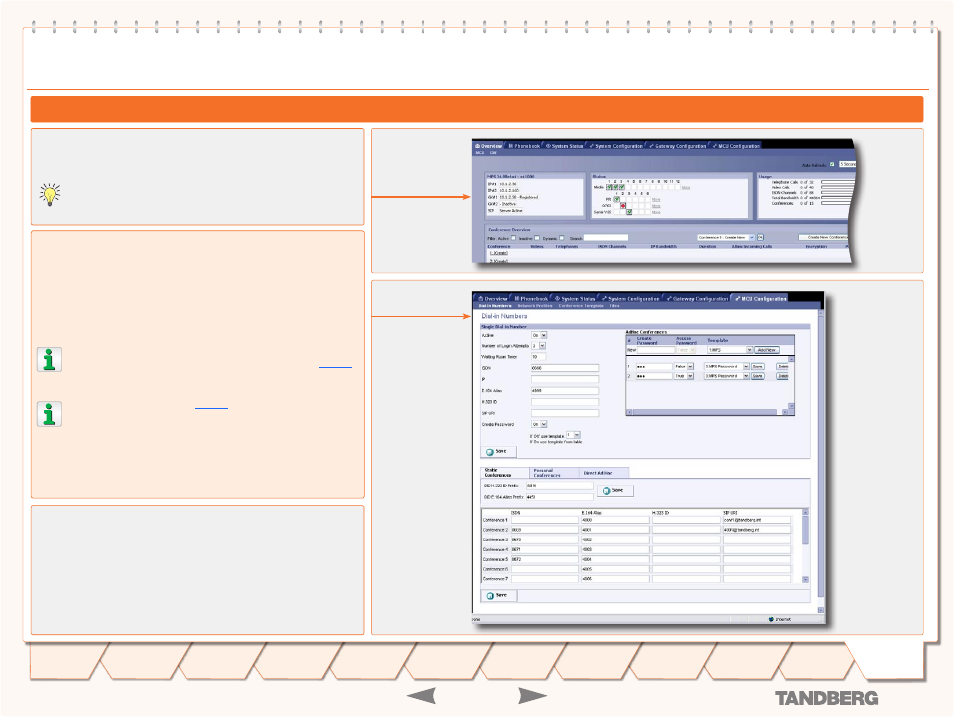Click Save for ad hoc row 1
The image size is (954, 717).
pos(757,366)
